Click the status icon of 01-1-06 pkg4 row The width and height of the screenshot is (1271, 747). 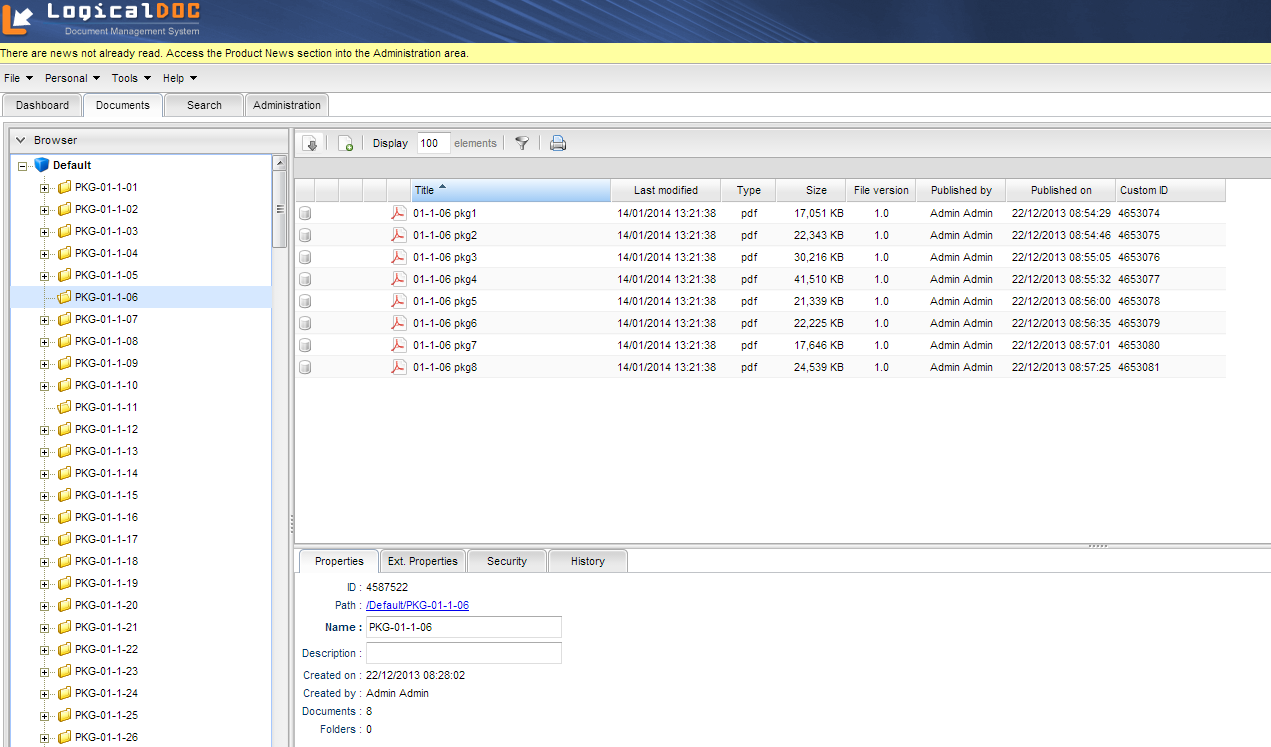click(x=305, y=279)
